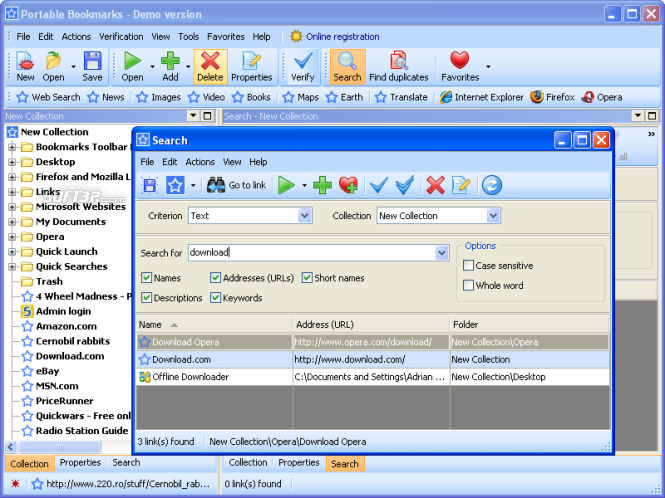665x498 pixels.
Task: Open the Criterion dropdown
Action: coord(305,215)
